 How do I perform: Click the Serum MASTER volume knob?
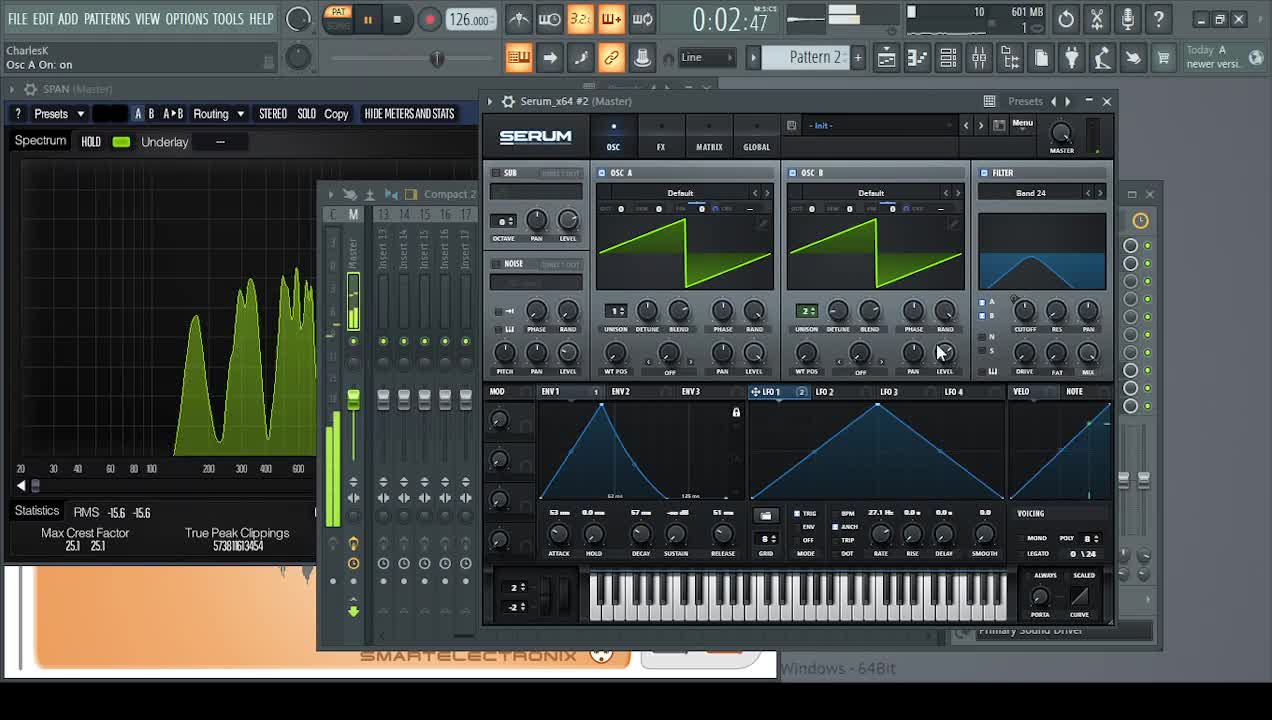(x=1061, y=133)
